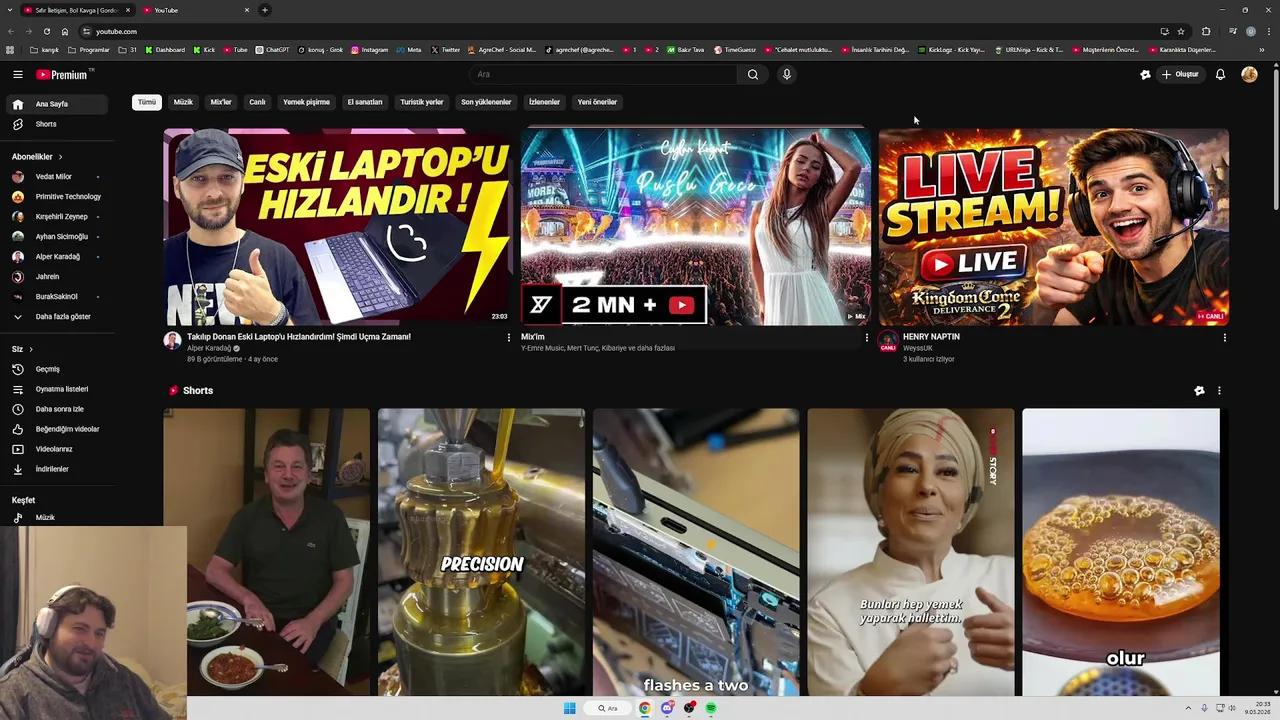Open options menu for Mix'im card
Screen dimensions: 1280x720
(866, 338)
